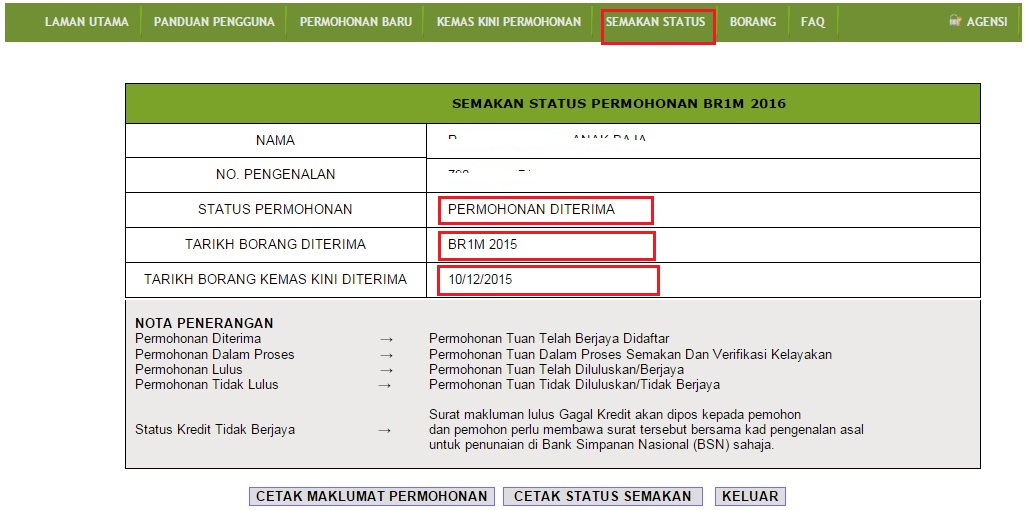The height and width of the screenshot is (510, 1027).
Task: Click 'TARIKH BORANG KEMAS KINI DITERIMA' label
Action: point(275,280)
